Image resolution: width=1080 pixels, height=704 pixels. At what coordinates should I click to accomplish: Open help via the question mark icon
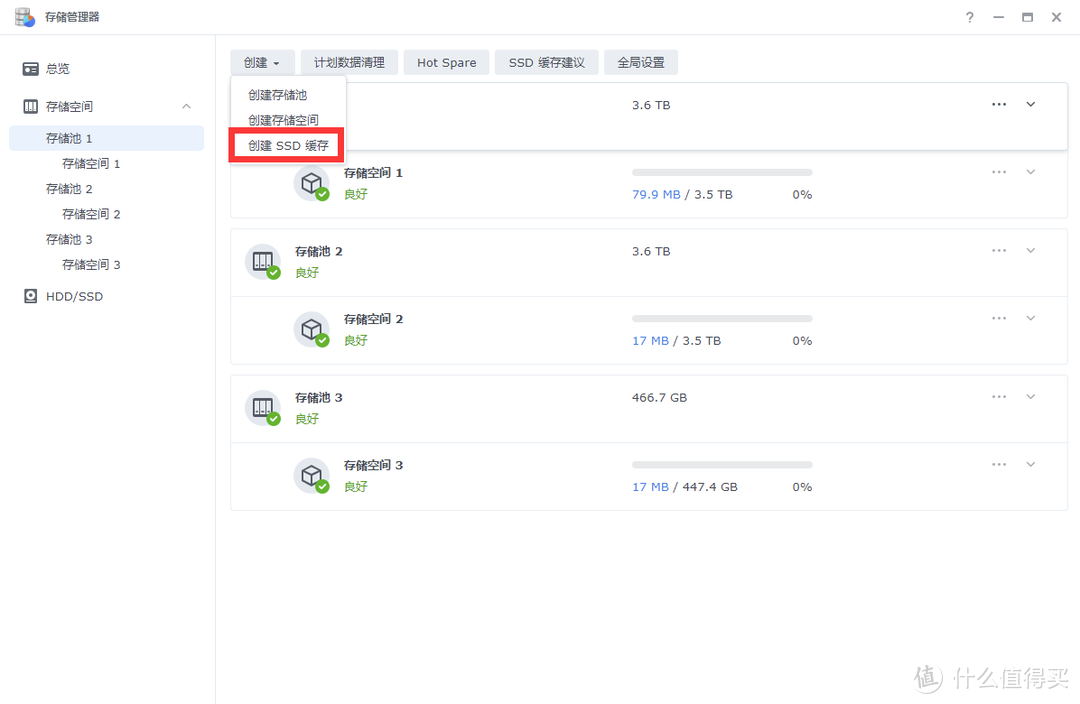pyautogui.click(x=969, y=18)
